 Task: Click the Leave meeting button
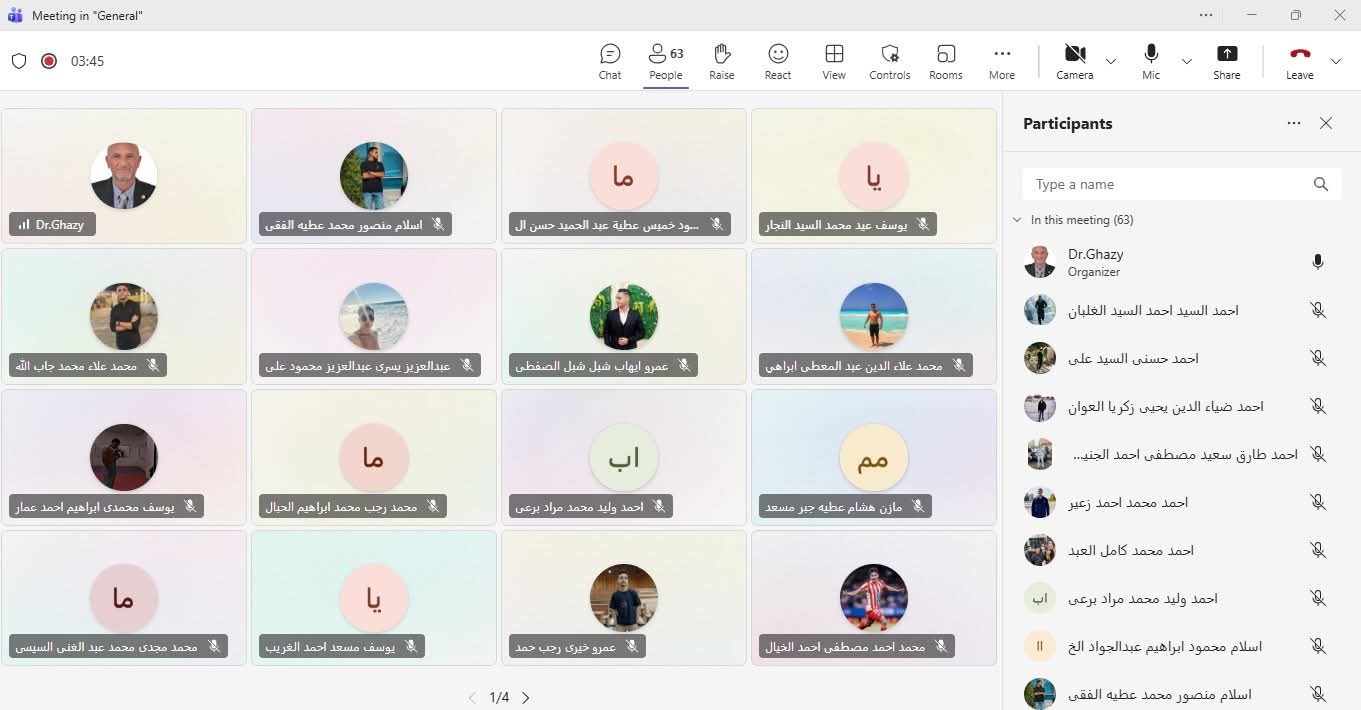pyautogui.click(x=1299, y=61)
